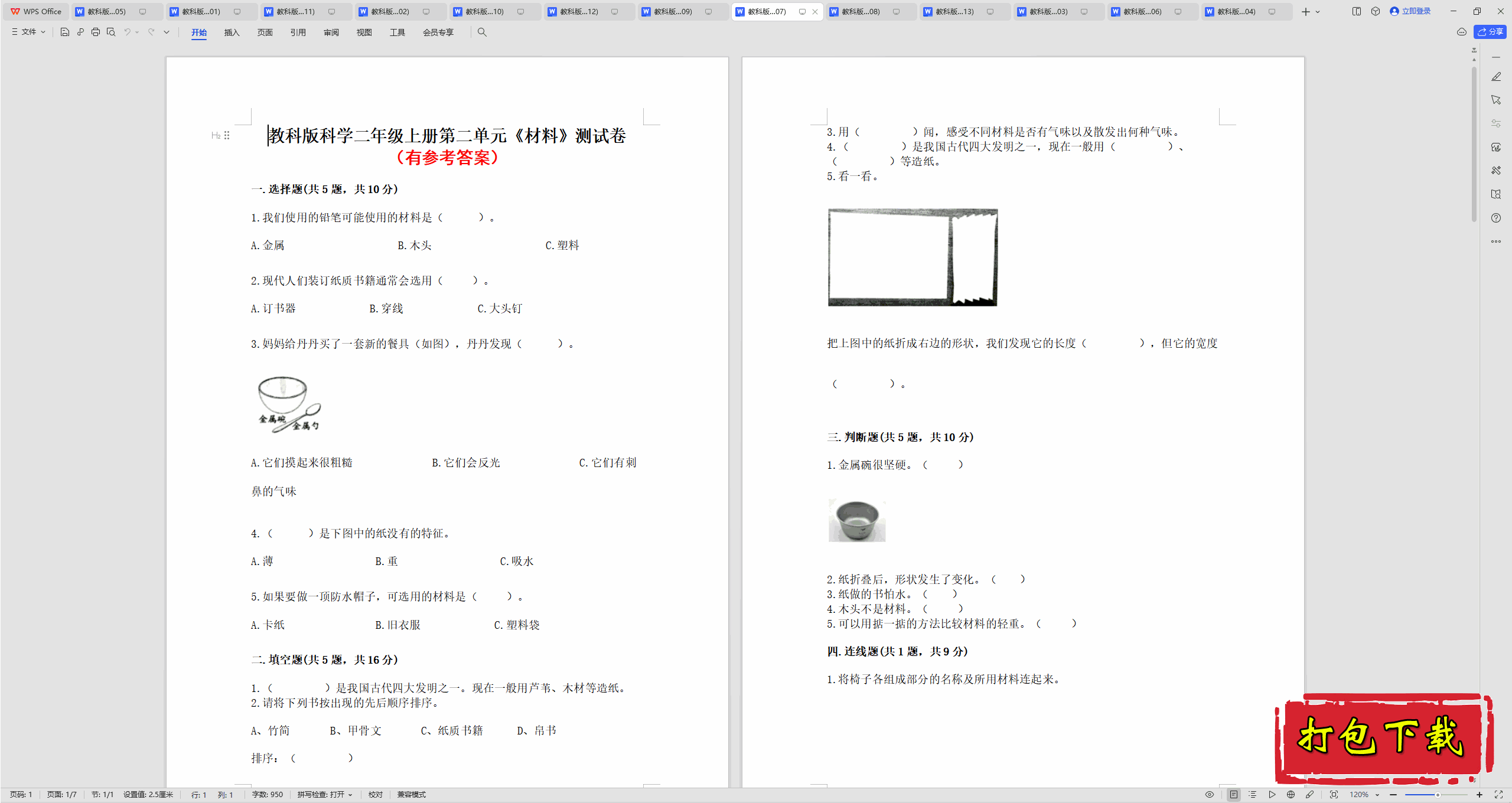Open the 会员专享 ribbon tab
Image resolution: width=1512 pixels, height=803 pixels.
438,32
